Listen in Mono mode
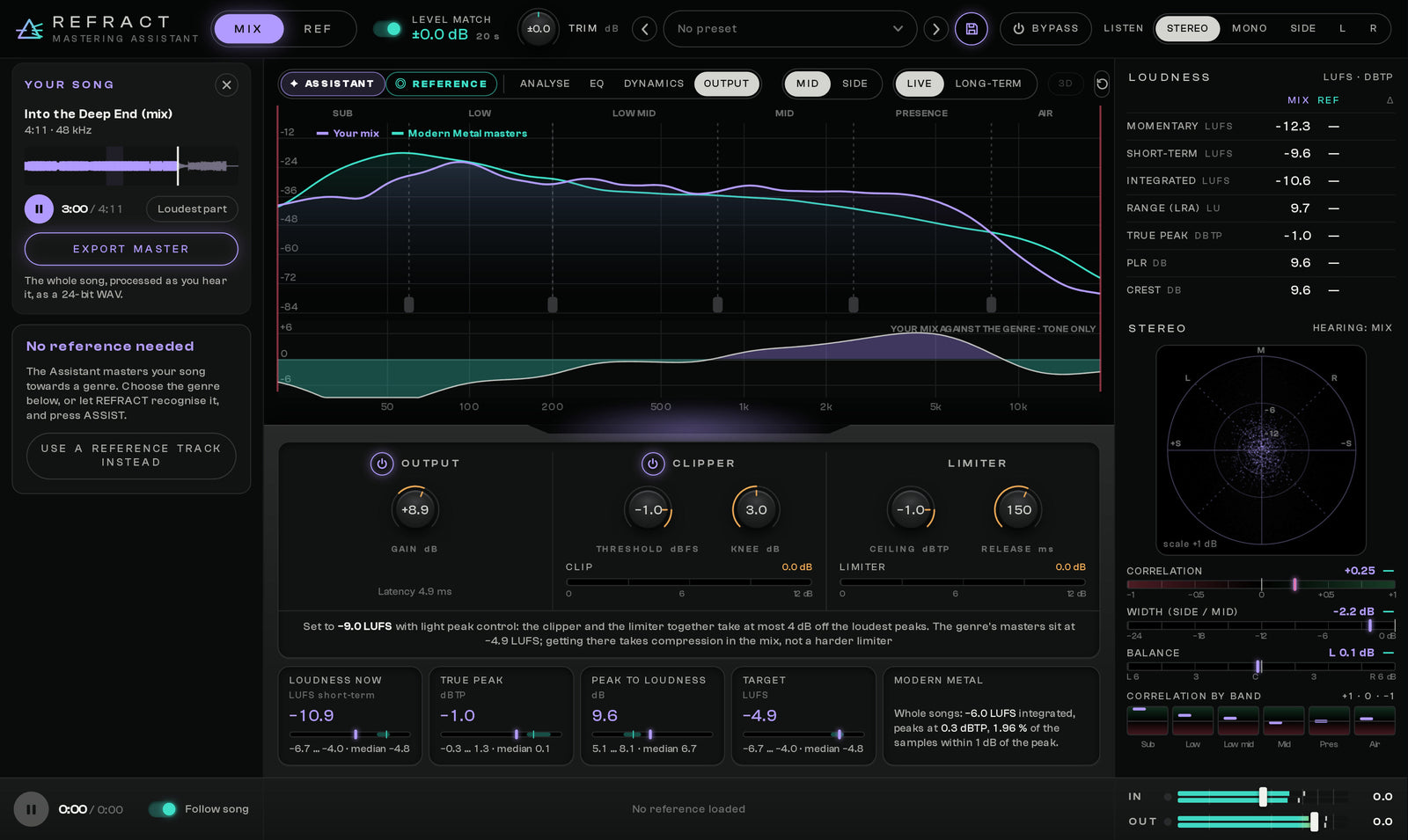Screen dimensions: 1408x840 (1250, 29)
